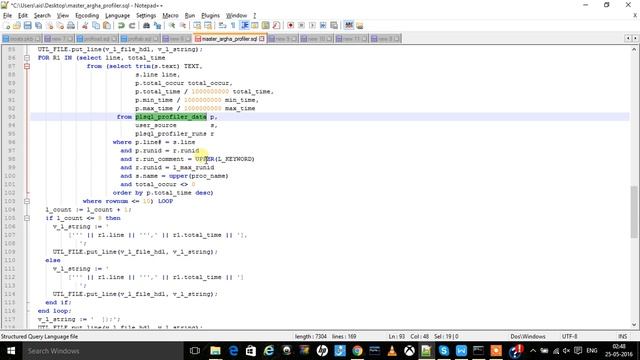Click the Close document toolbar icon

(49, 25)
